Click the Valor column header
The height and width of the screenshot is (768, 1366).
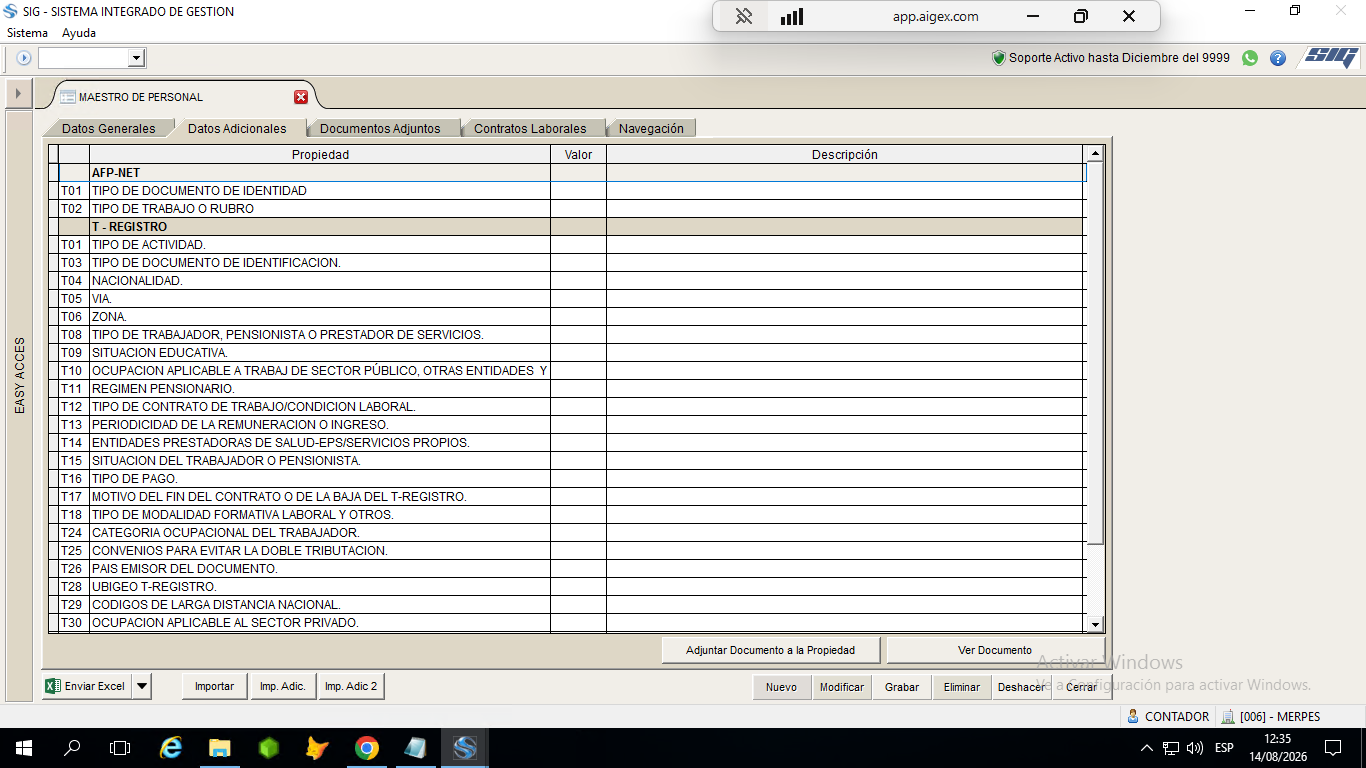[578, 155]
